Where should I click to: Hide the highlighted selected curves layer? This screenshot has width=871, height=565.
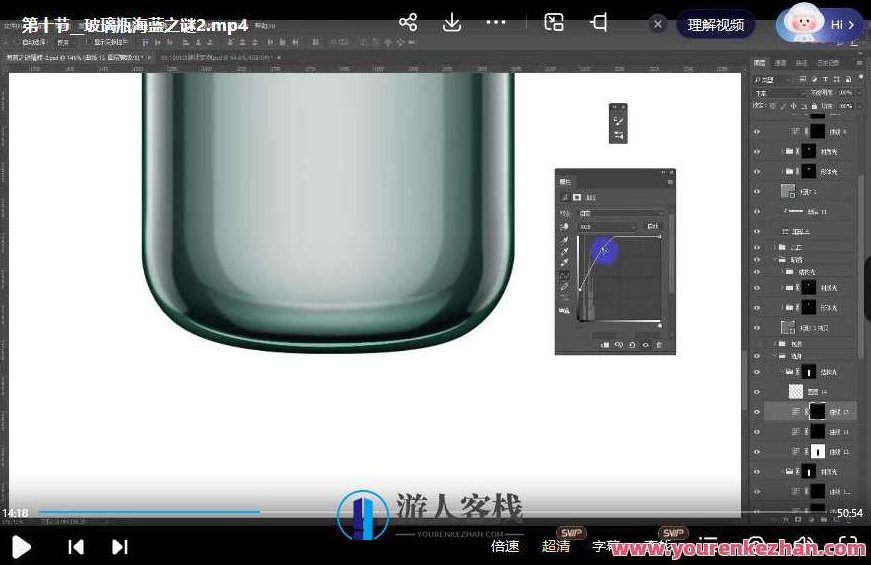(x=757, y=412)
